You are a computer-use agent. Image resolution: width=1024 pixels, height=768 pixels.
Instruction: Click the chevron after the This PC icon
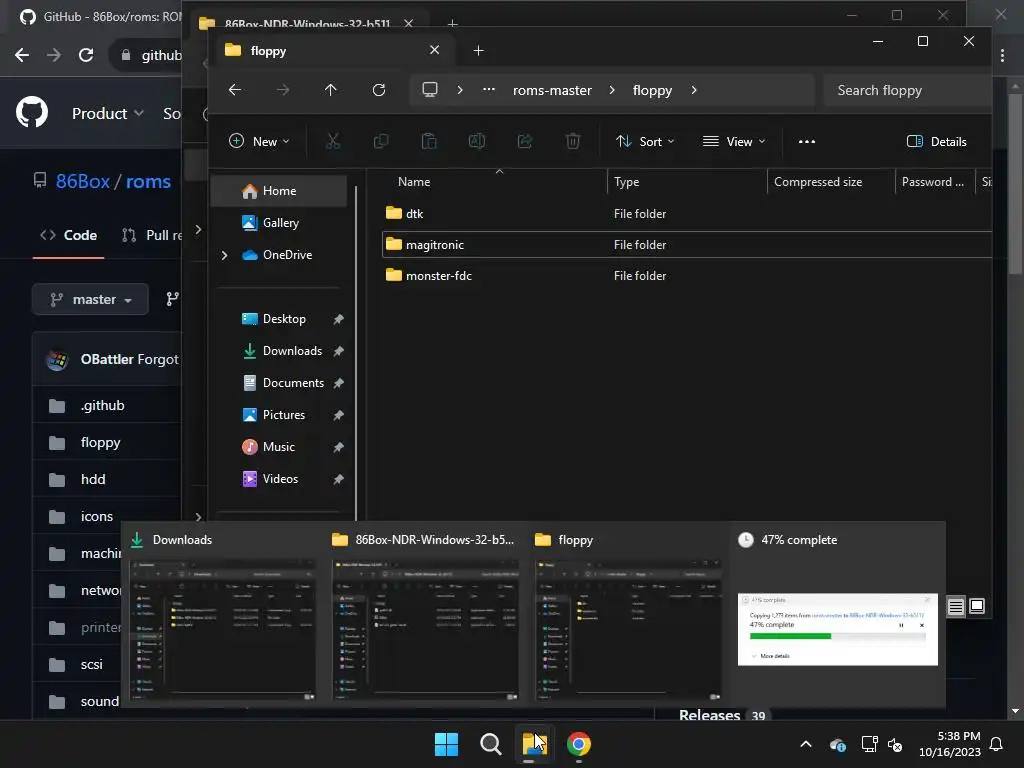pyautogui.click(x=460, y=90)
